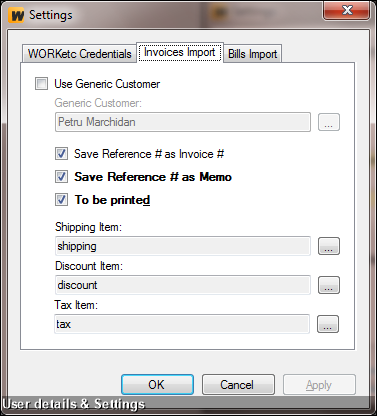This screenshot has width=377, height=416.
Task: Click the WORKetc logo icon in title bar
Action: pos(17,15)
